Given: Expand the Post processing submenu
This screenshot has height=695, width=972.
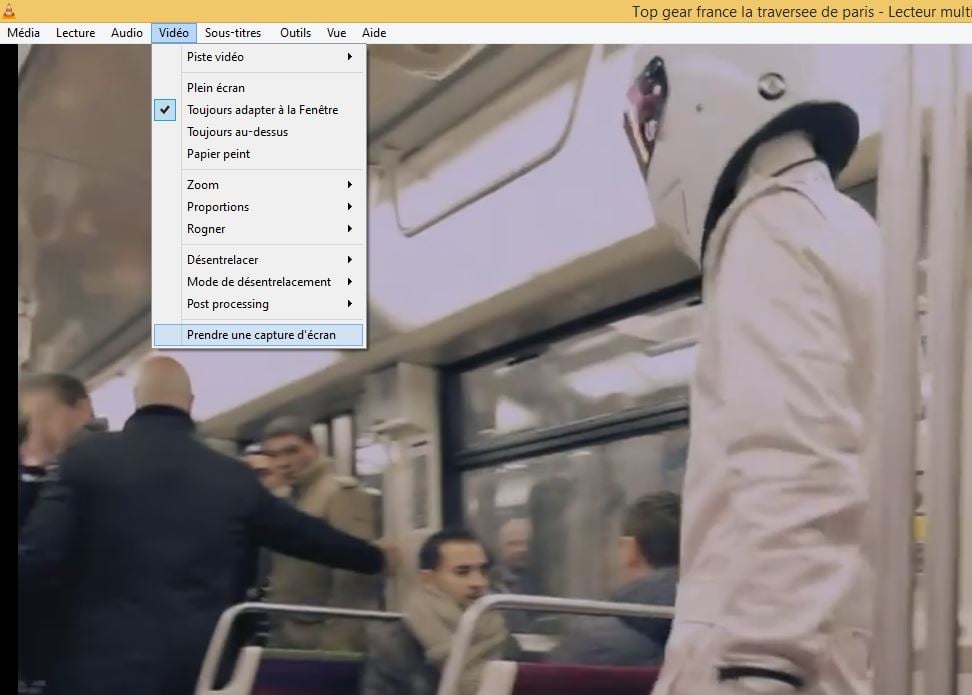Looking at the screenshot, I should (x=259, y=304).
